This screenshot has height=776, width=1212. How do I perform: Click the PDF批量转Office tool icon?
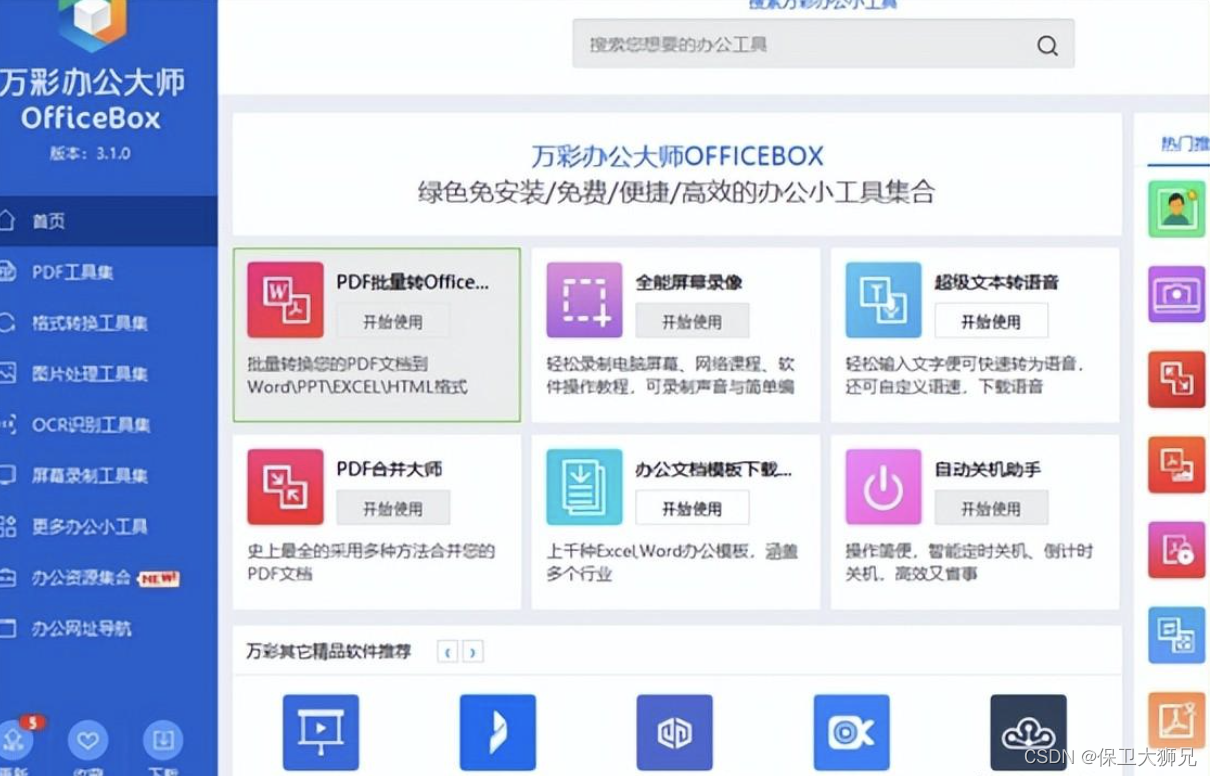click(285, 300)
